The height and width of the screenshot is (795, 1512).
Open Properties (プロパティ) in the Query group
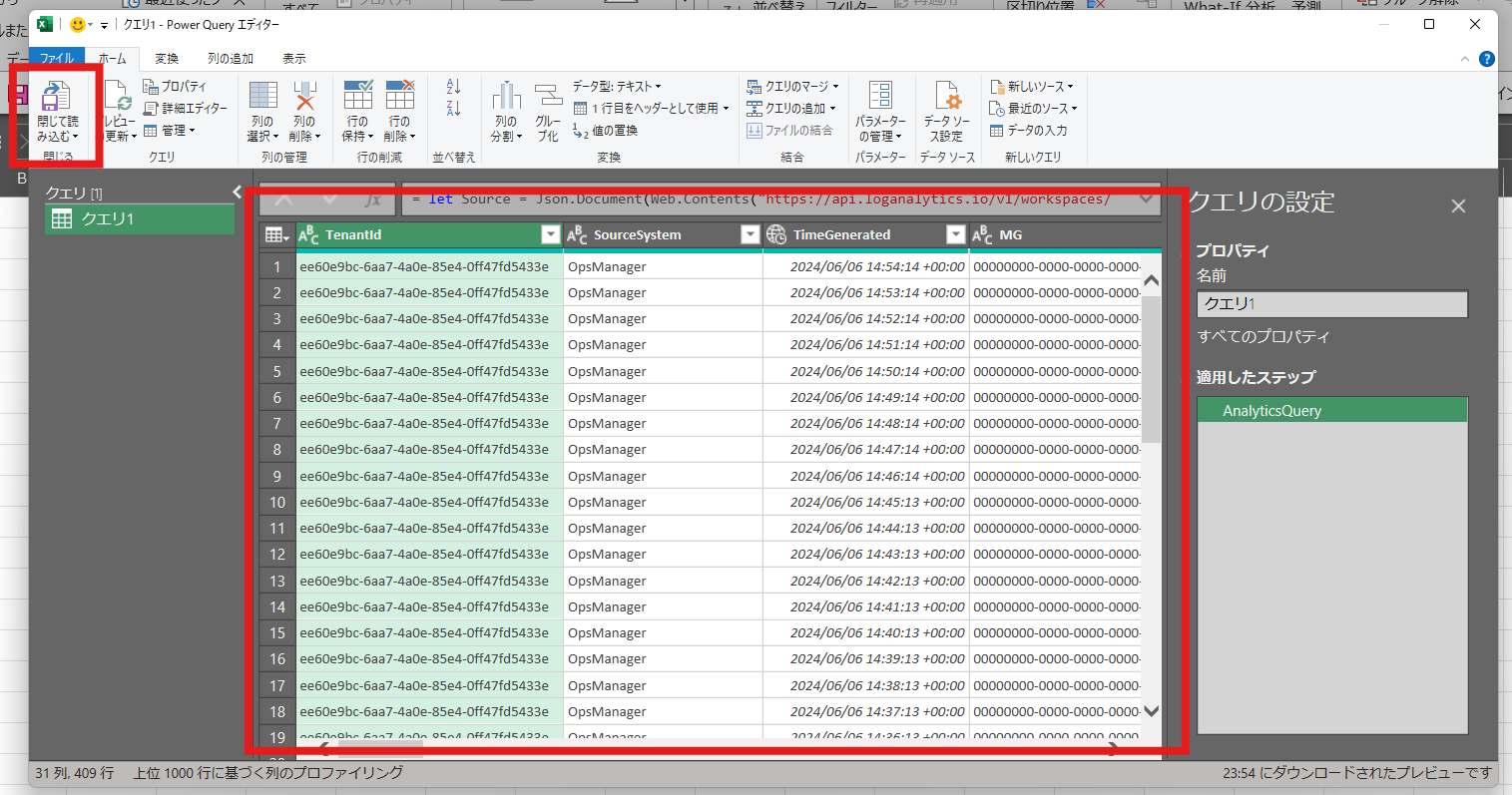[175, 87]
